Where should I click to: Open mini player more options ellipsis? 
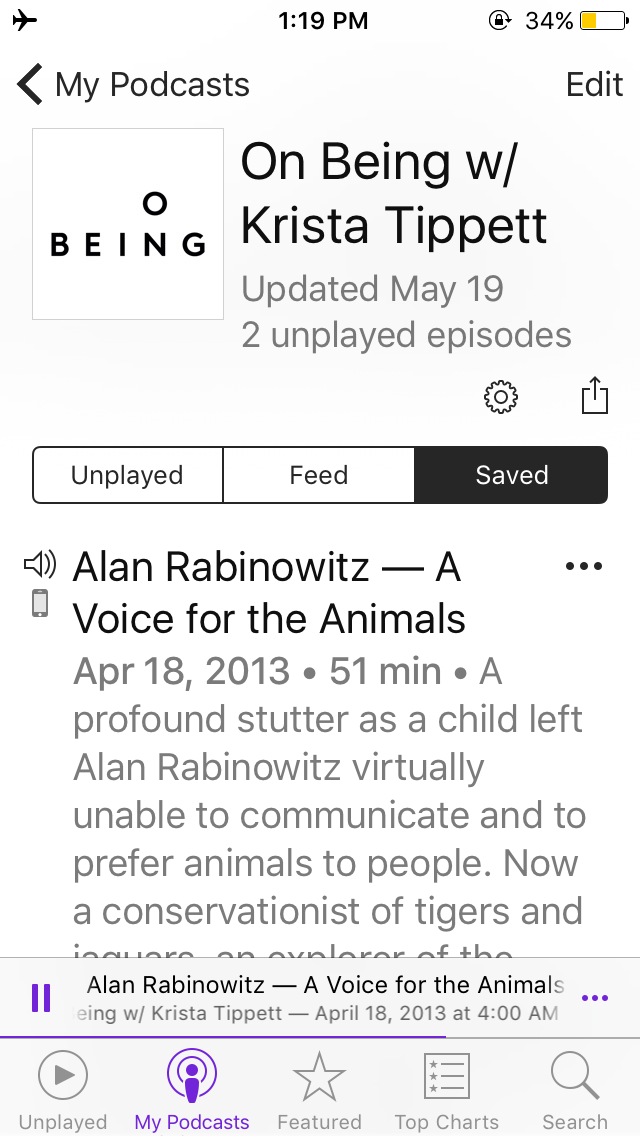click(594, 997)
